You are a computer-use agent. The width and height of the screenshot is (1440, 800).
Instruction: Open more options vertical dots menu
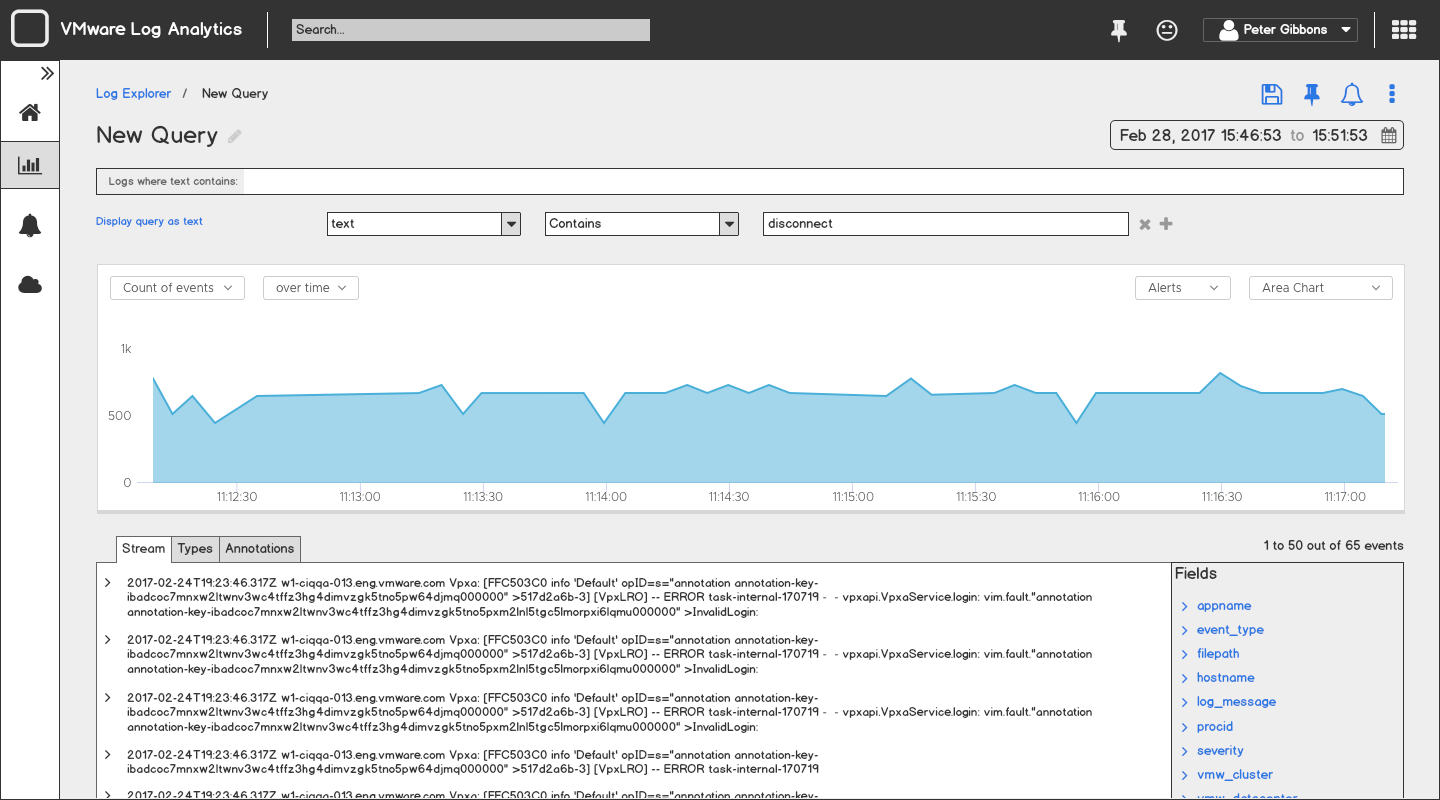1392,94
